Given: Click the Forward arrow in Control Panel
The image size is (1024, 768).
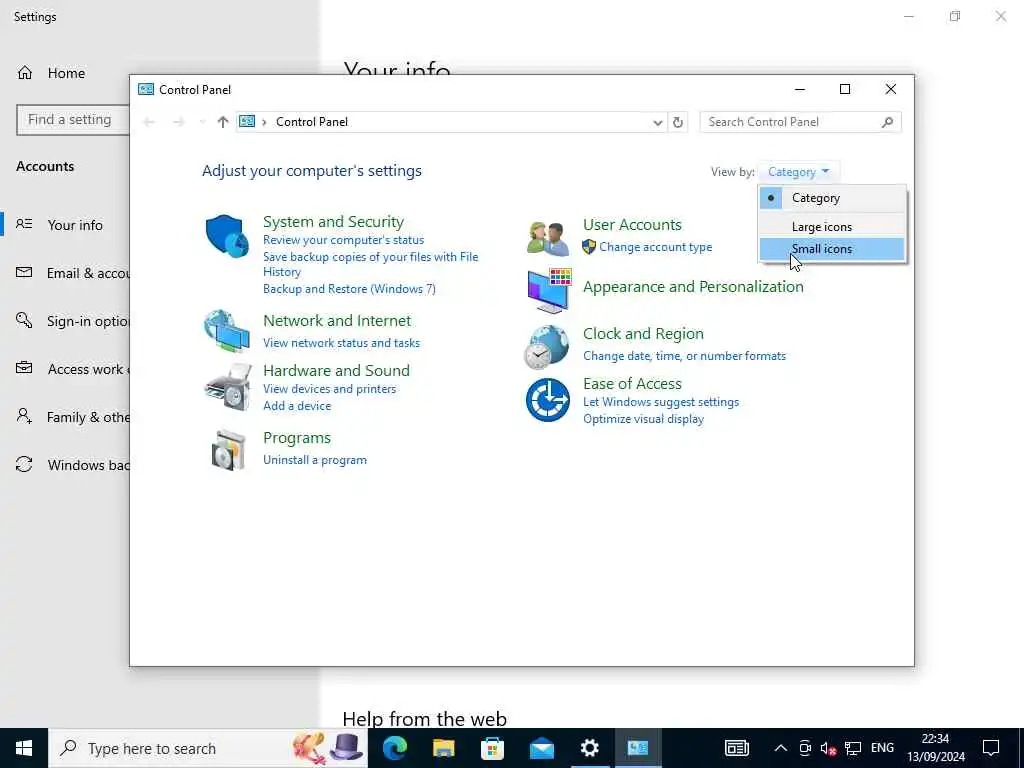Looking at the screenshot, I should 178,122.
